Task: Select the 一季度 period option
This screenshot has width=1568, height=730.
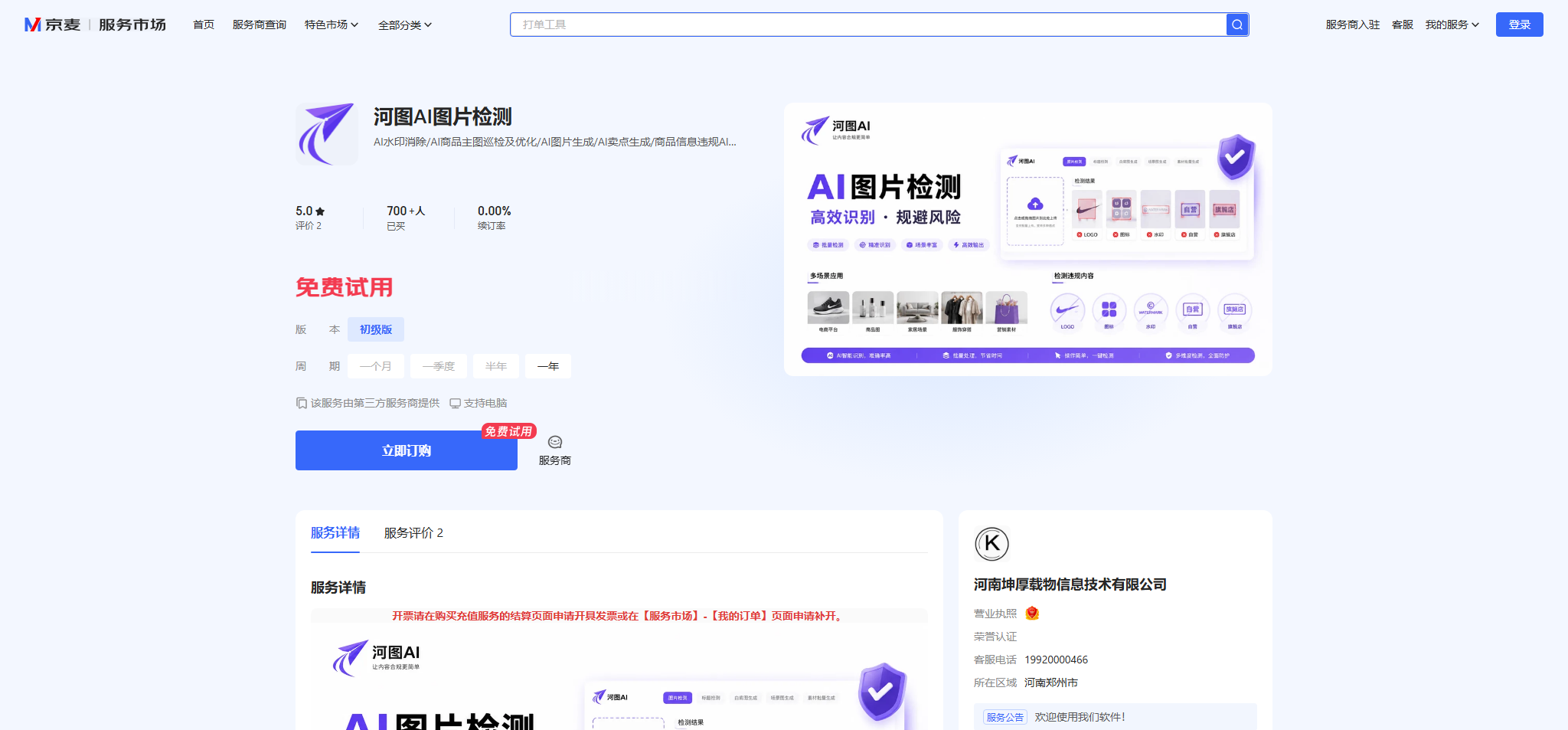Action: point(439,366)
